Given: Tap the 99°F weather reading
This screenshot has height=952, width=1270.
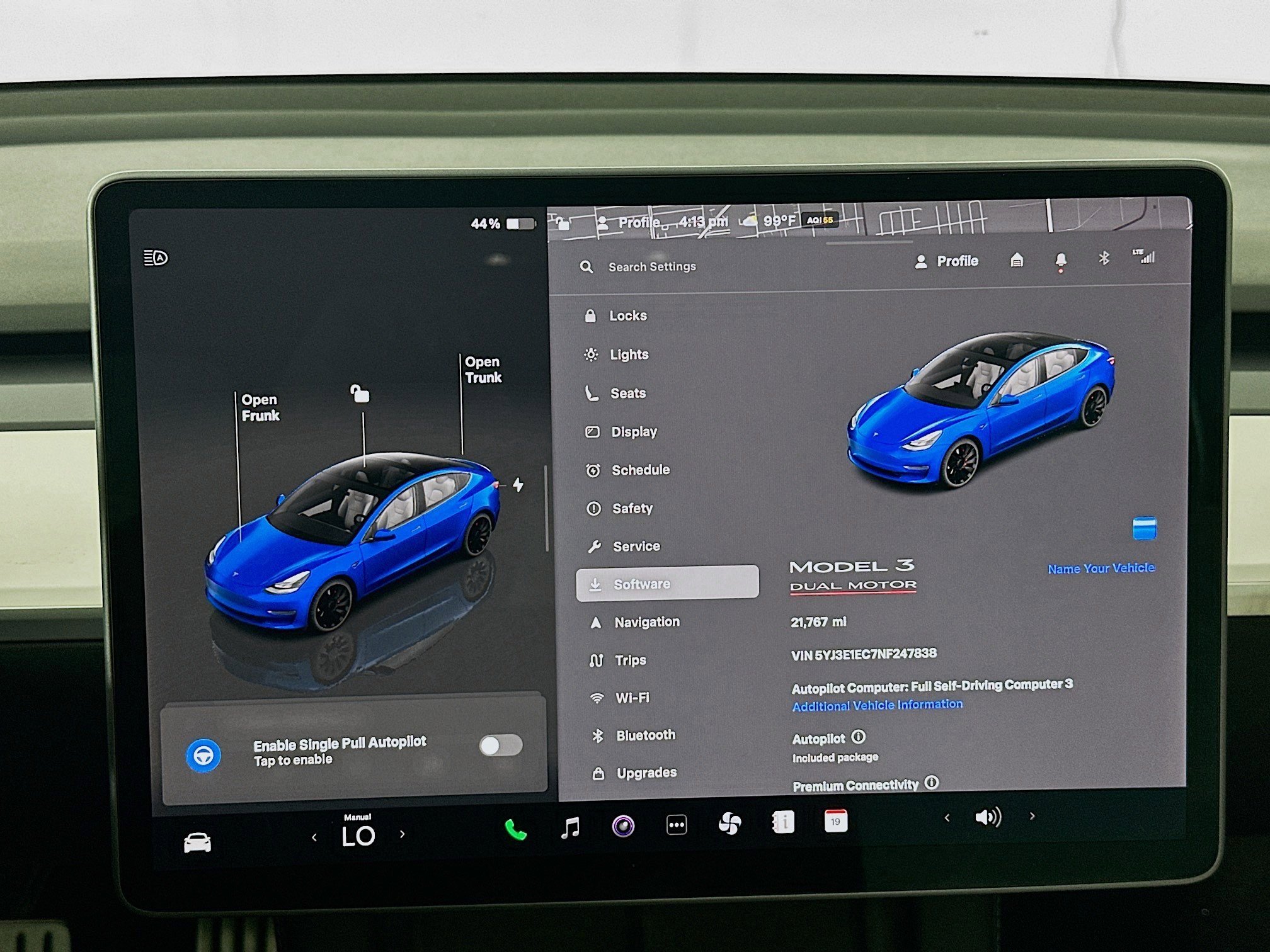Looking at the screenshot, I should click(x=779, y=221).
